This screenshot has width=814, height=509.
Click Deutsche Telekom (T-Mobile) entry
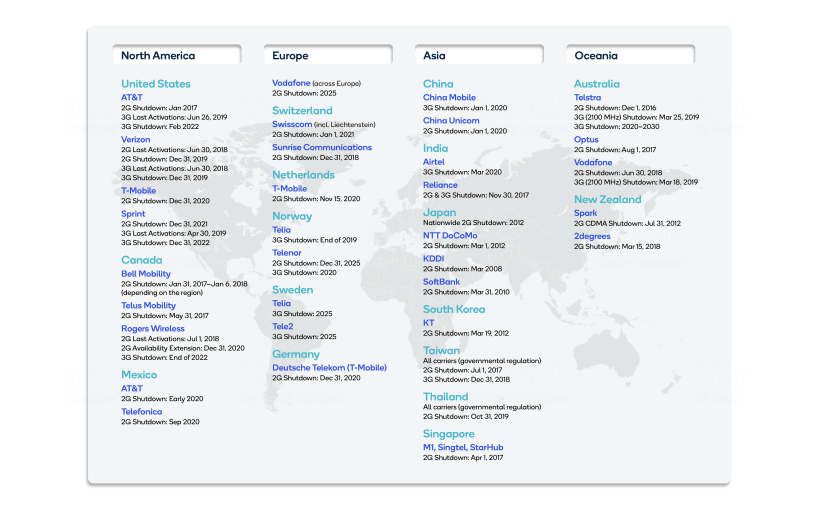tap(330, 368)
